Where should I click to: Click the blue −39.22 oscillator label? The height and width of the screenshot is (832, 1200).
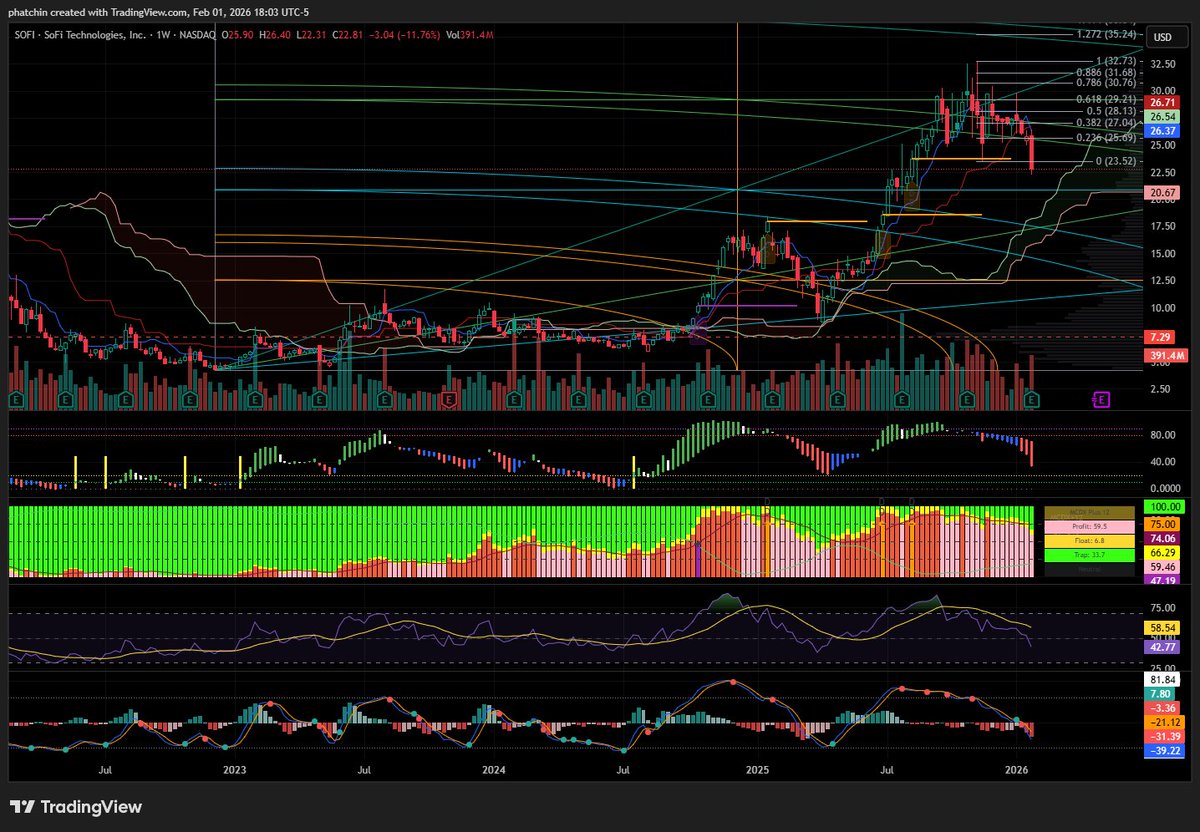1164,750
